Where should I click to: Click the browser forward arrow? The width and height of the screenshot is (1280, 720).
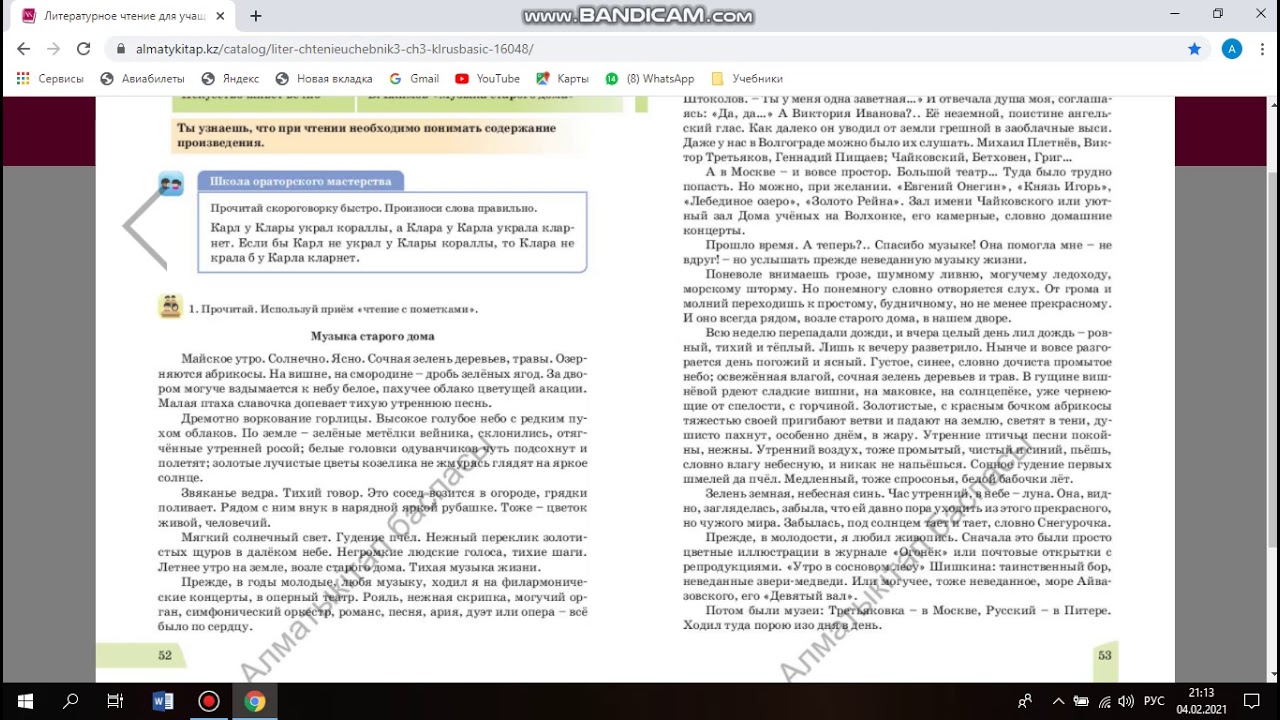point(54,49)
